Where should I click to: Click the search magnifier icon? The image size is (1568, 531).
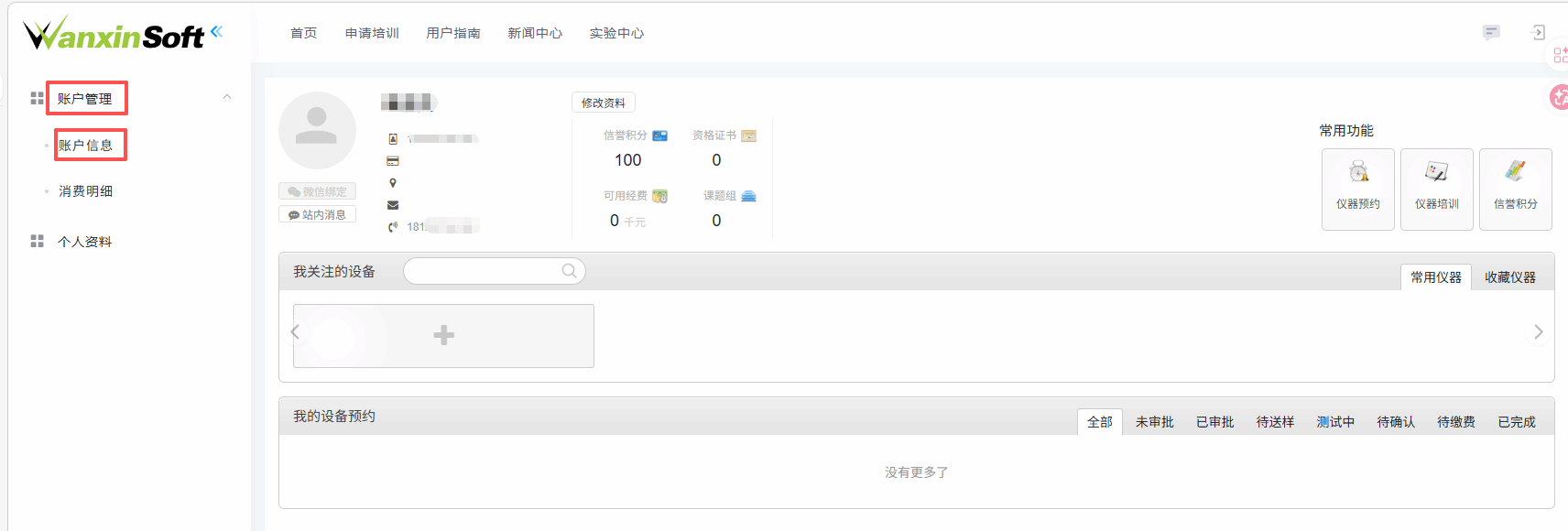pyautogui.click(x=569, y=271)
